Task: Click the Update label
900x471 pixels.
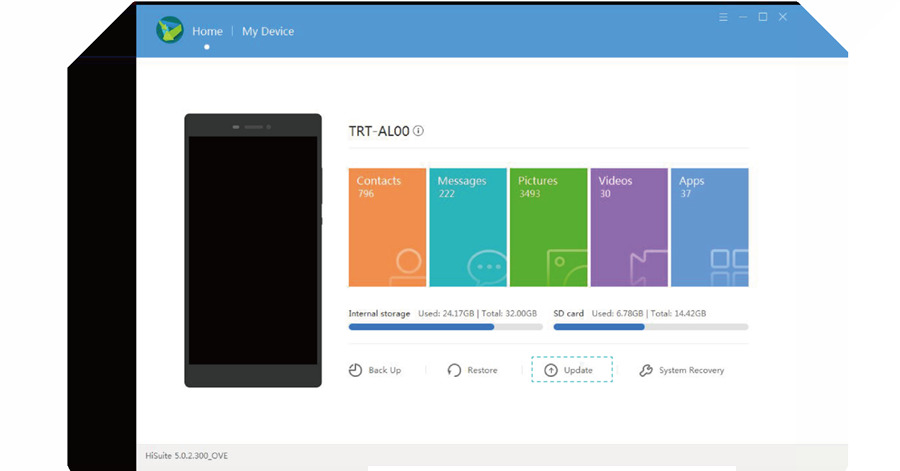Action: [x=578, y=370]
